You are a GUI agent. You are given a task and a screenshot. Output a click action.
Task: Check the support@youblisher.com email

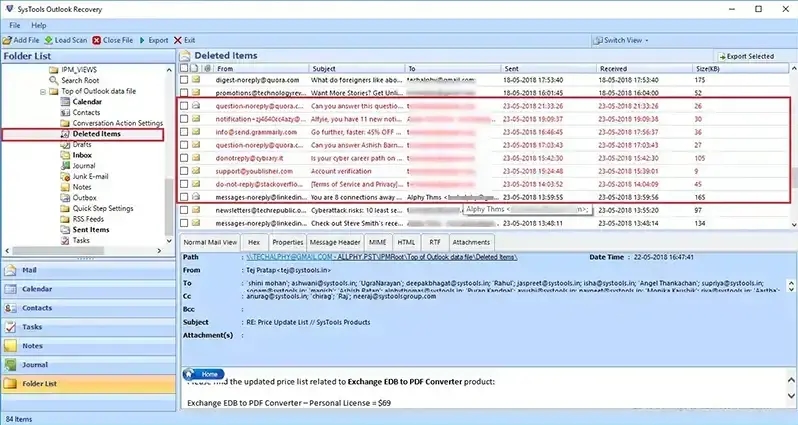(184, 172)
